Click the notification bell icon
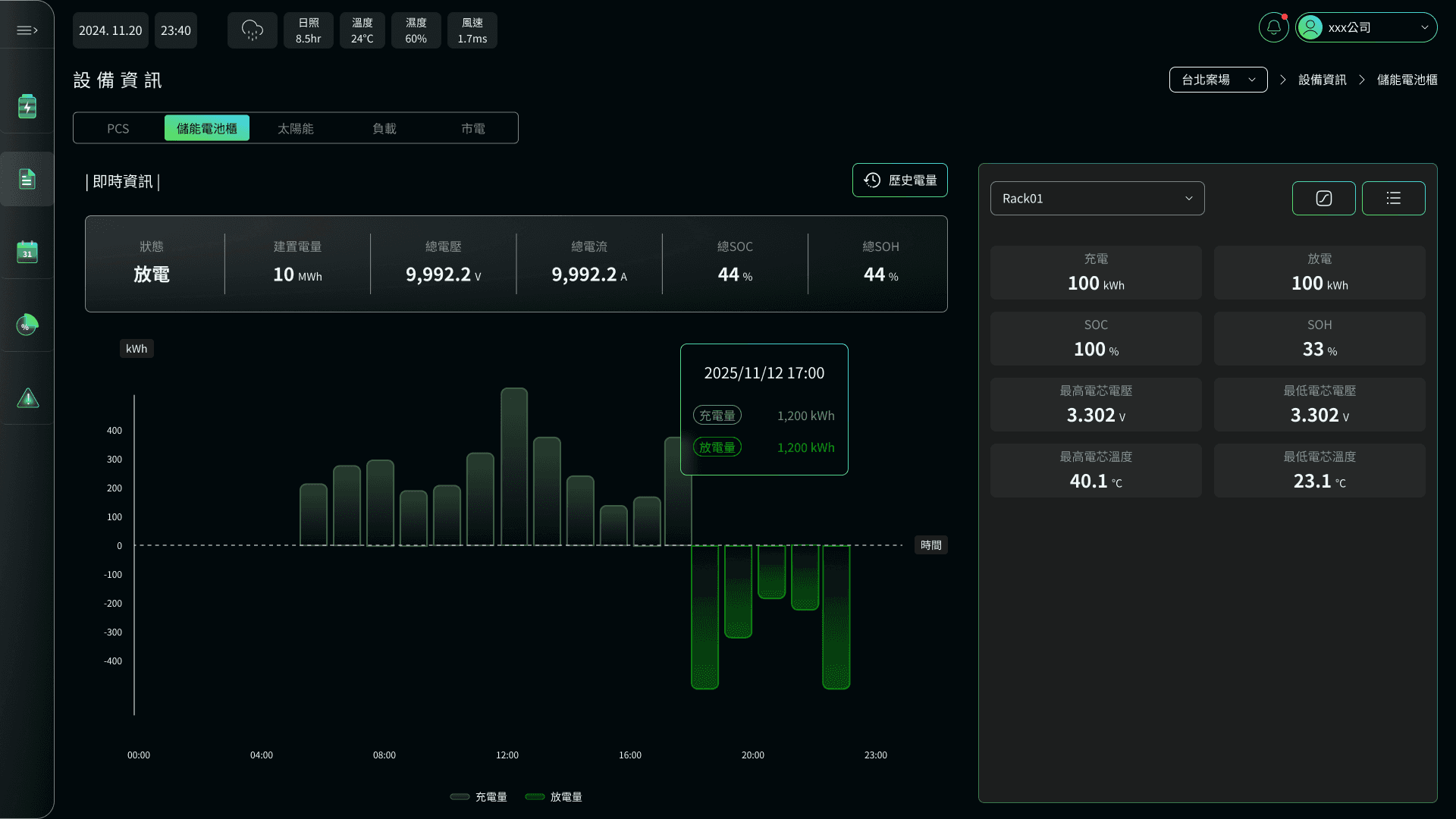1456x819 pixels. pyautogui.click(x=1273, y=27)
